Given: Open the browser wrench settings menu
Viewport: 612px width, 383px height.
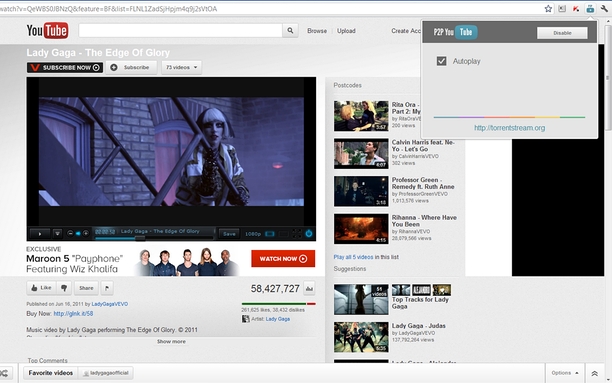Looking at the screenshot, I should pos(604,9).
